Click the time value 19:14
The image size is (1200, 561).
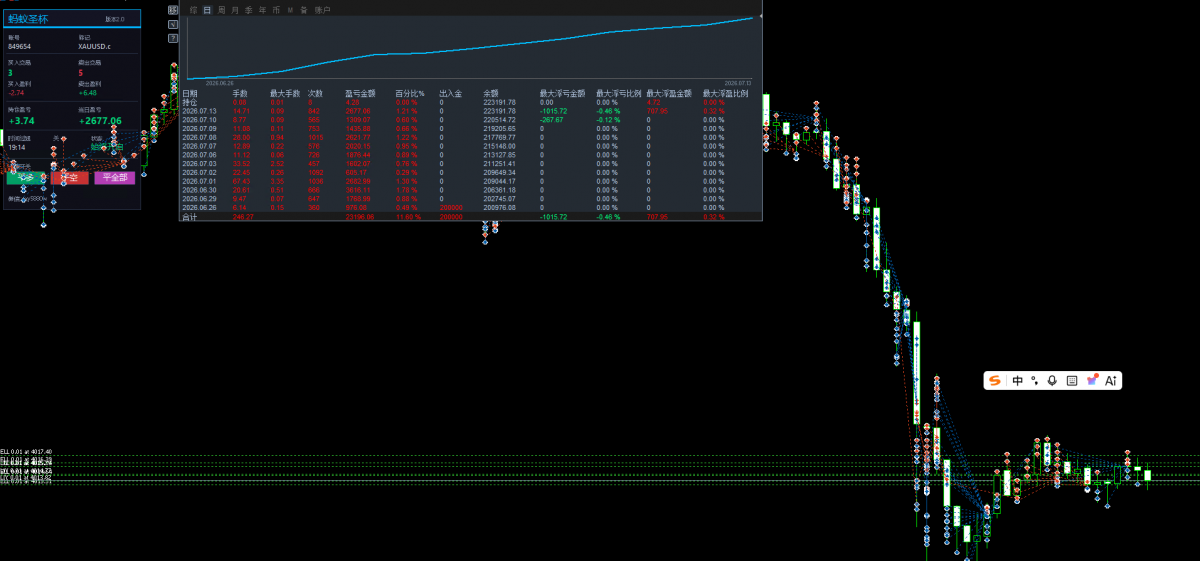click(x=16, y=147)
